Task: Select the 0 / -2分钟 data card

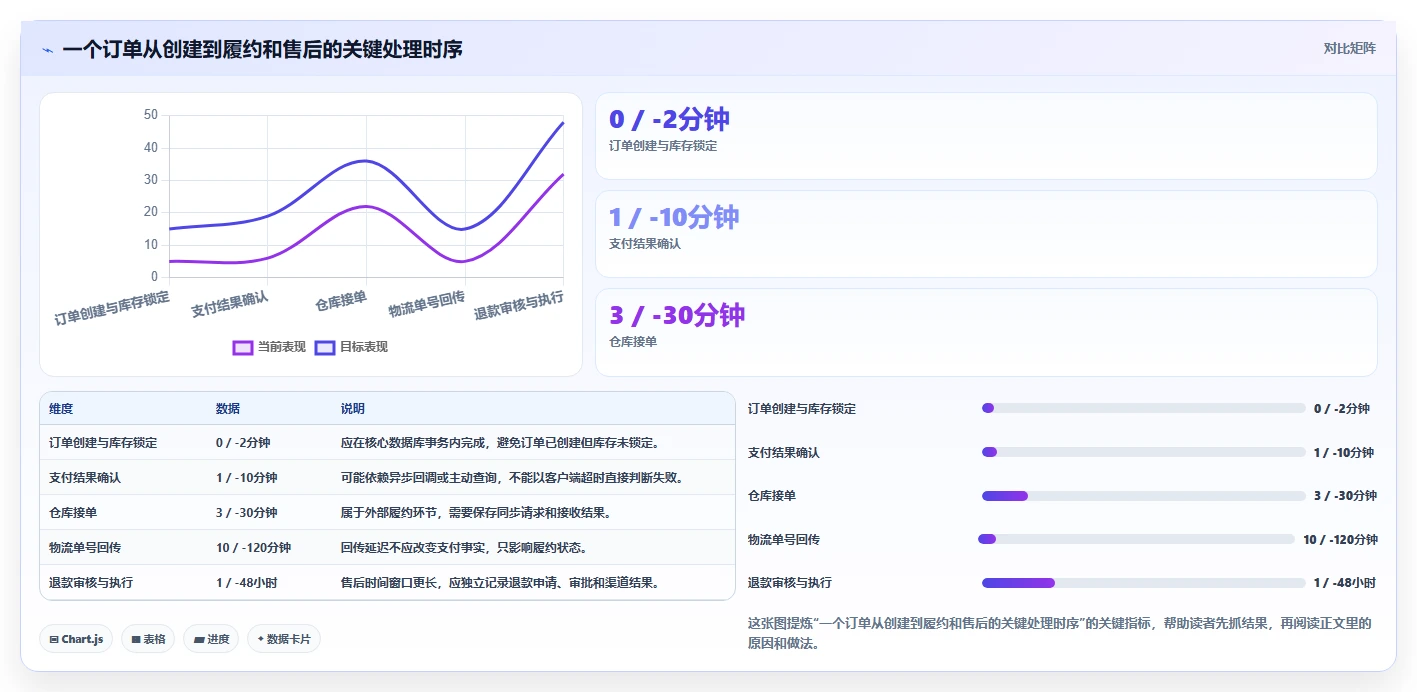Action: tap(986, 136)
